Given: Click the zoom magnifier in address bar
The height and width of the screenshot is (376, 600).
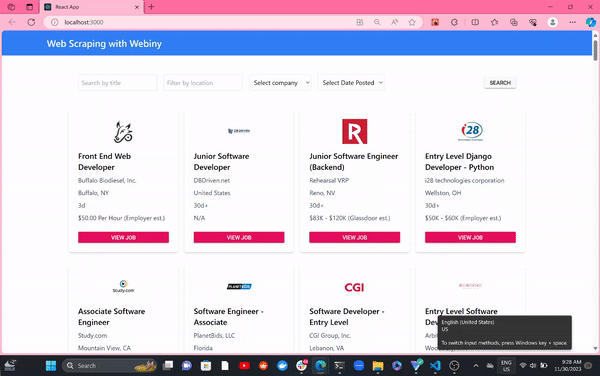Looking at the screenshot, I should click(377, 22).
